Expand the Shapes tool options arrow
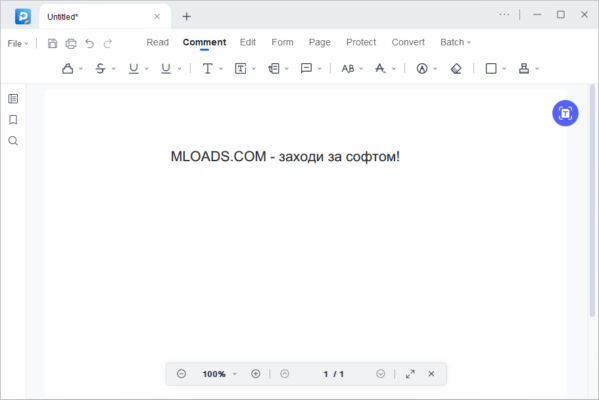Viewport: 599px width, 400px height. pyautogui.click(x=504, y=69)
